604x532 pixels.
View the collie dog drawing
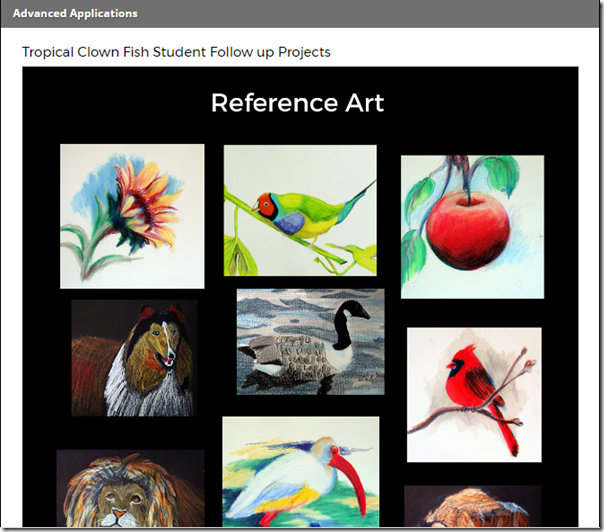click(x=134, y=358)
